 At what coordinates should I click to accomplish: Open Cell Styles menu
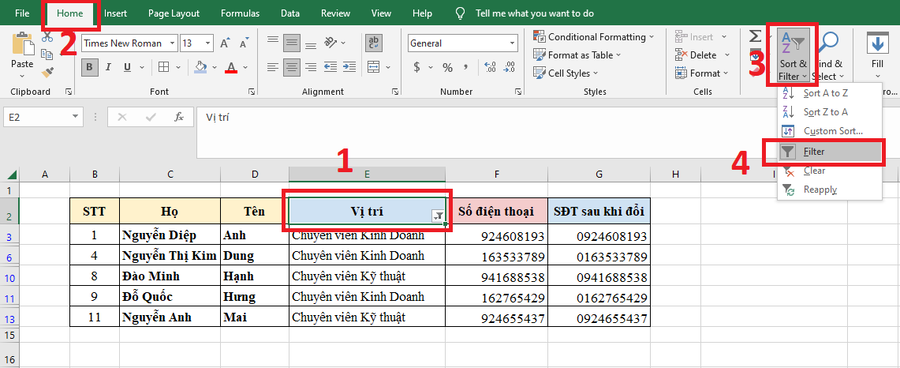point(565,73)
